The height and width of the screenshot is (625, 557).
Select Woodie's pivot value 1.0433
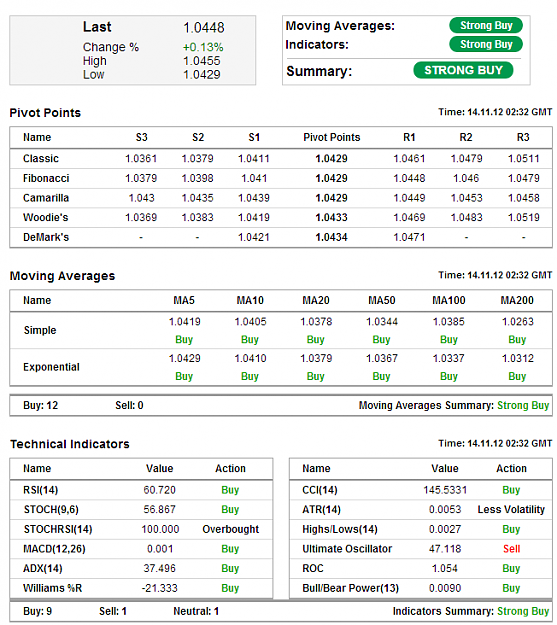pos(331,218)
